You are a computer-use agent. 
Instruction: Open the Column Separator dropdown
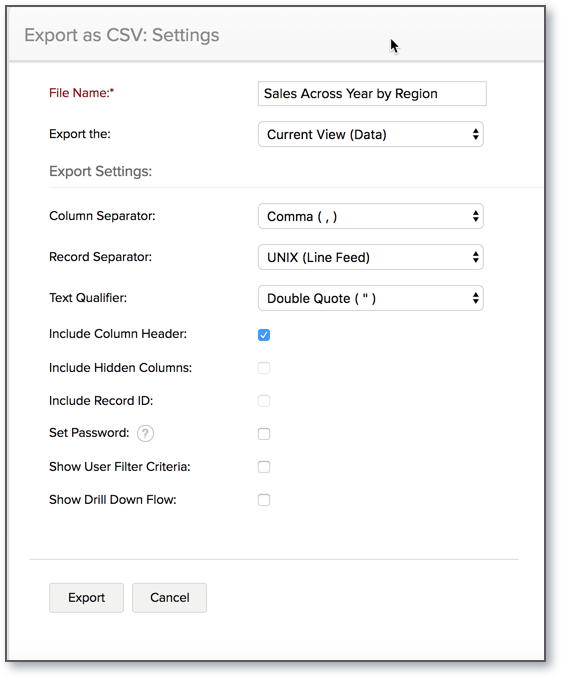pyautogui.click(x=371, y=216)
